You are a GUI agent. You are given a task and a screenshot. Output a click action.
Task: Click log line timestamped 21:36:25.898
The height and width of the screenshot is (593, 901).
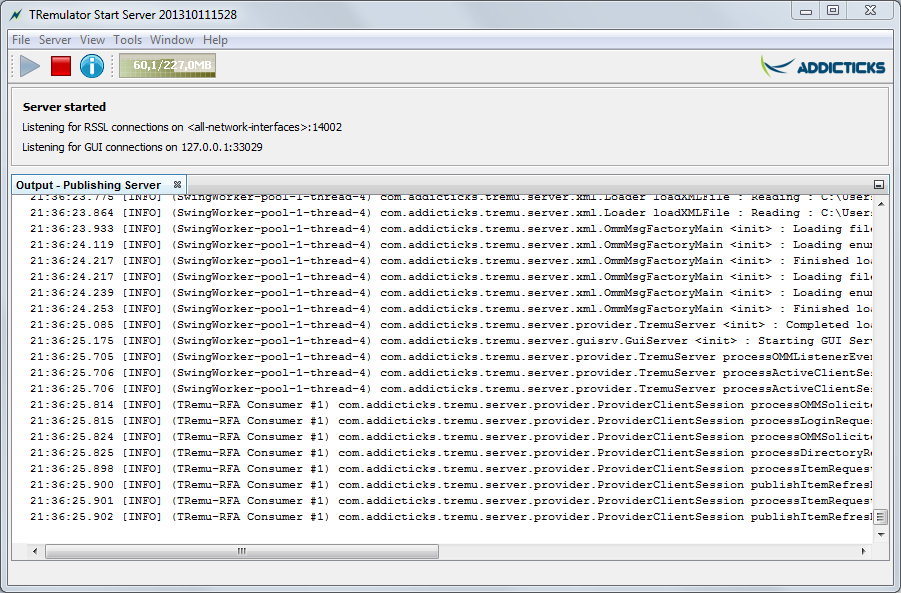(450, 469)
